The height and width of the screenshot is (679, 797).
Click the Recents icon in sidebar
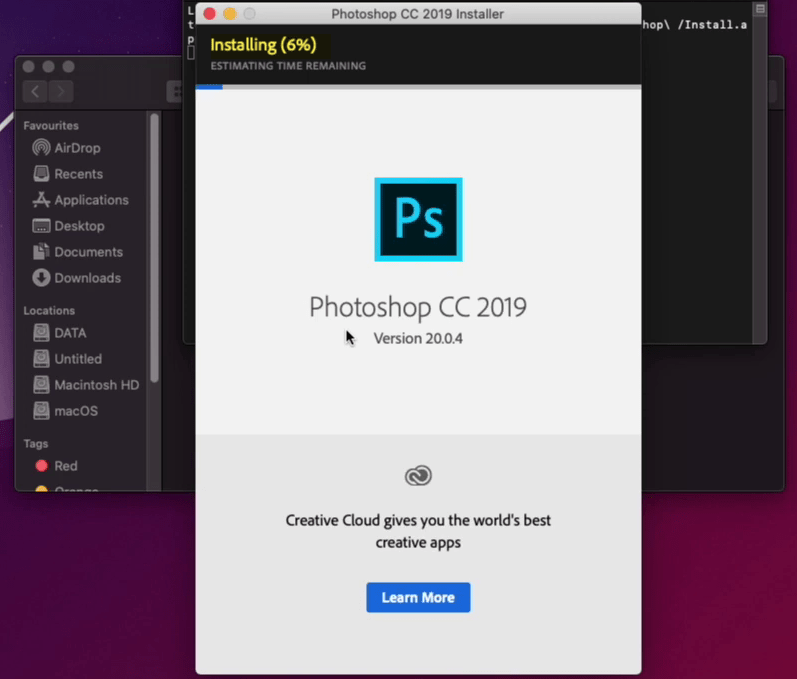pos(41,174)
